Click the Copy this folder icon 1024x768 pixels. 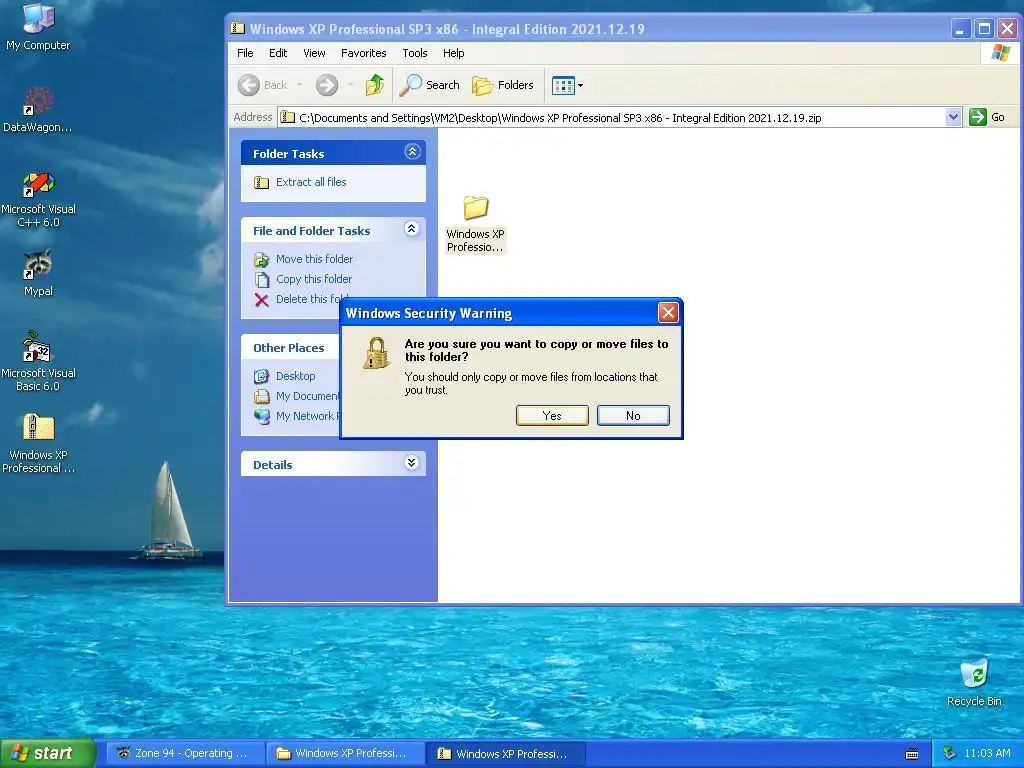(x=261, y=280)
